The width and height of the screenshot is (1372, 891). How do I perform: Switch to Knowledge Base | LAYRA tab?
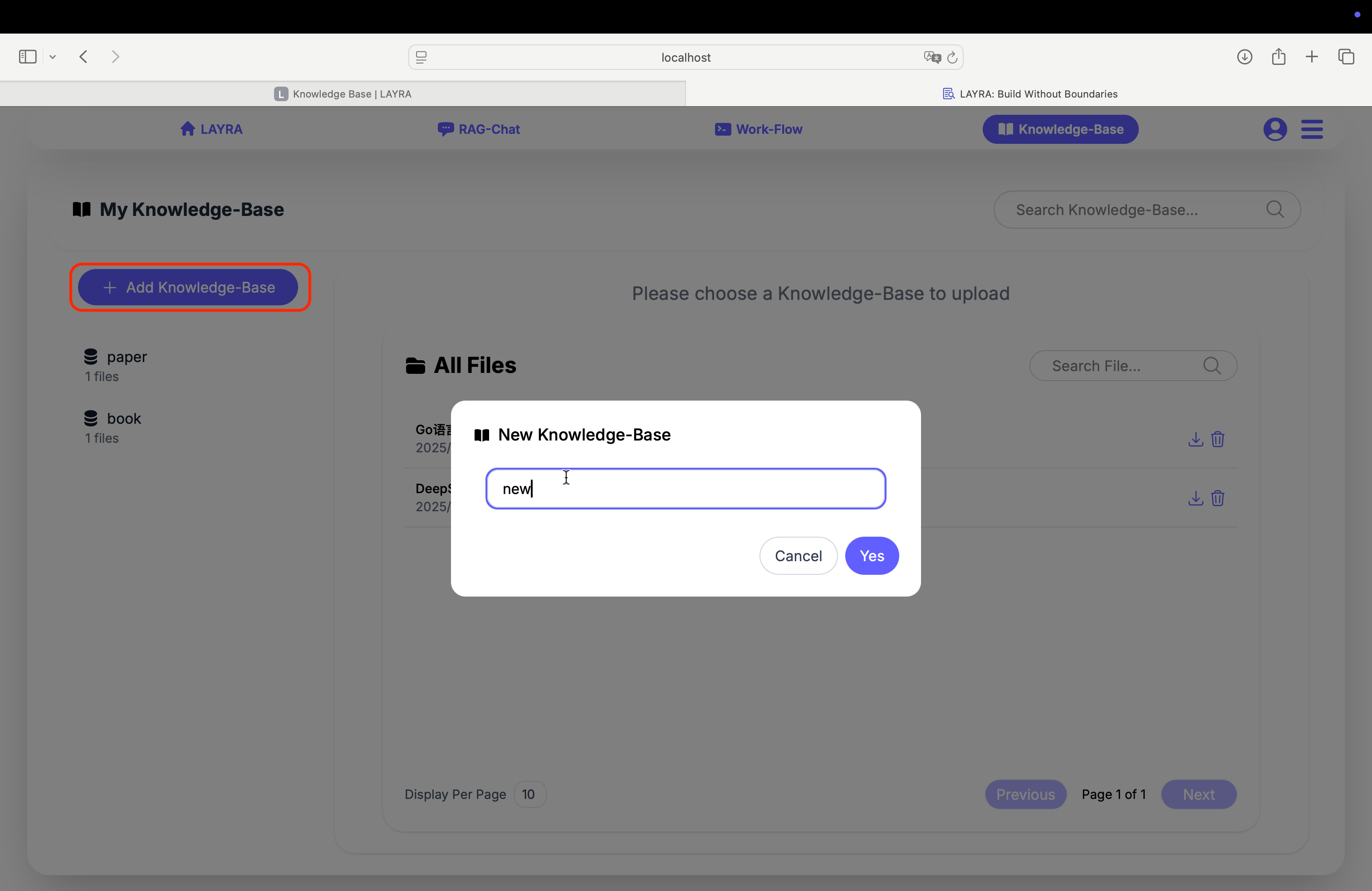tap(343, 94)
